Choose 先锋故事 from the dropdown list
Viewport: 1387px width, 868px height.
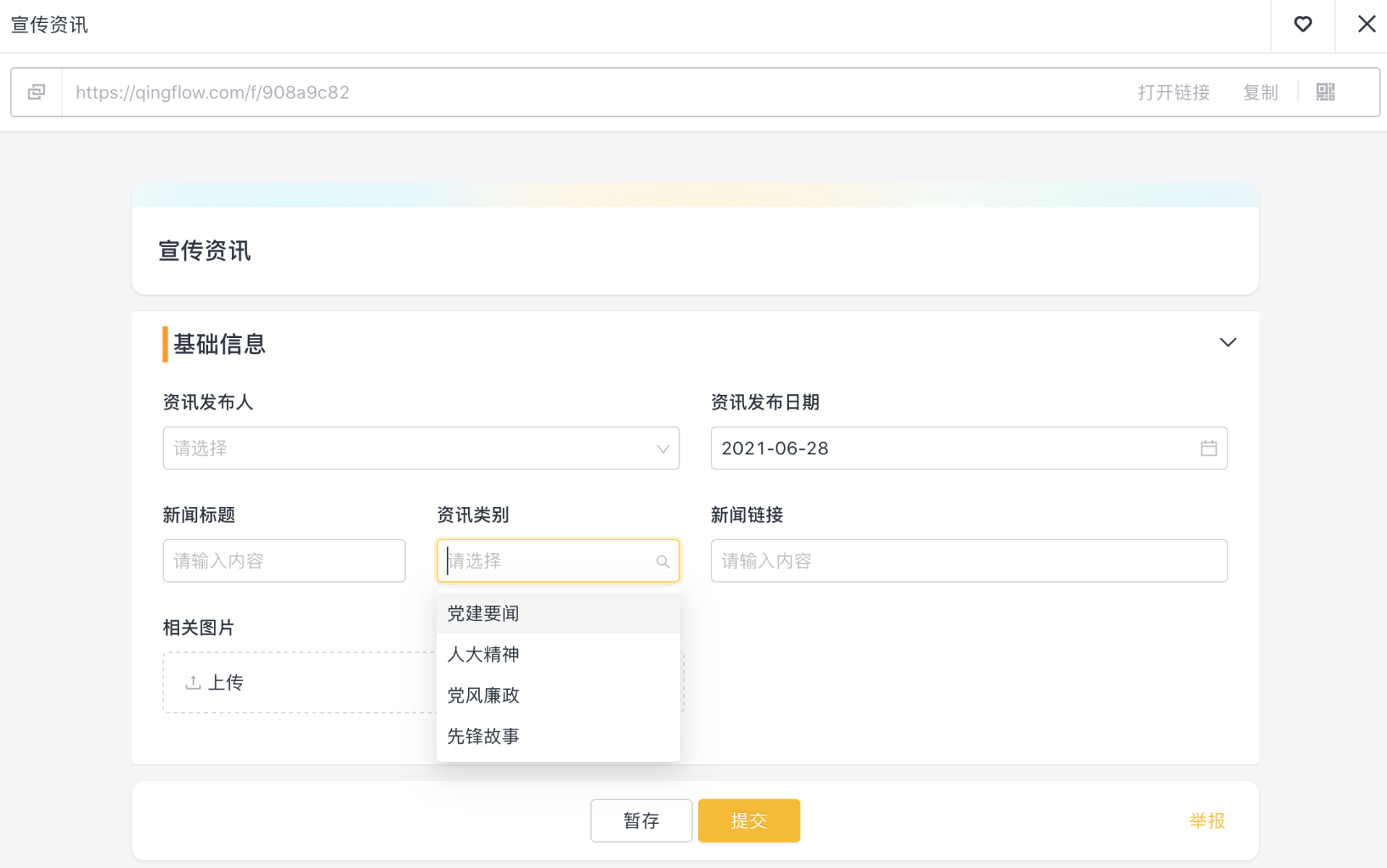click(558, 736)
